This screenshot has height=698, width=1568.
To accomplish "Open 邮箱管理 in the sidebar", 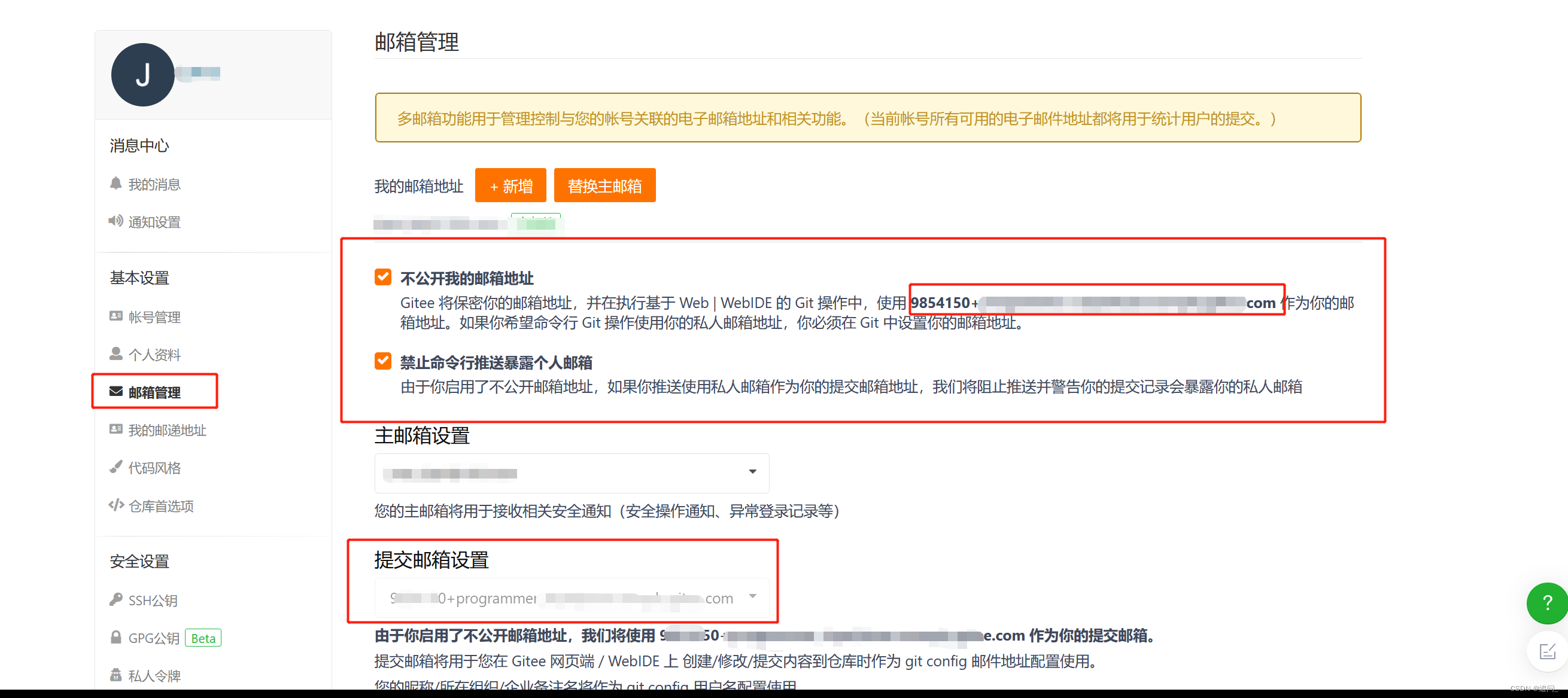I will click(x=154, y=392).
